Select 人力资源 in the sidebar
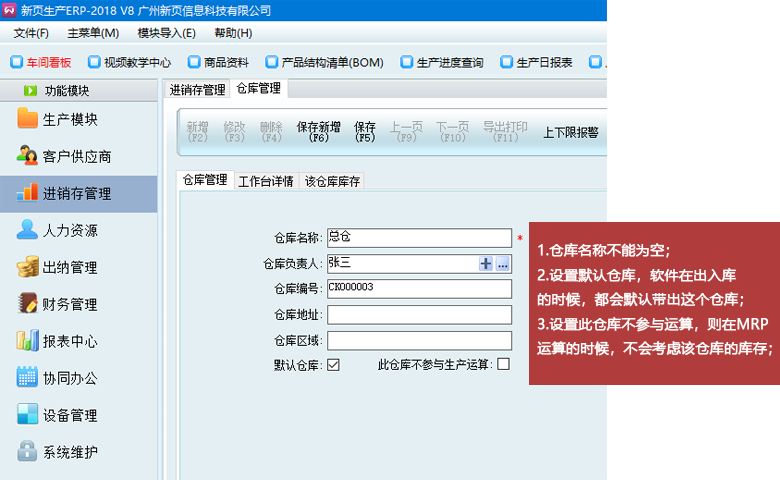780x480 pixels. 70,231
